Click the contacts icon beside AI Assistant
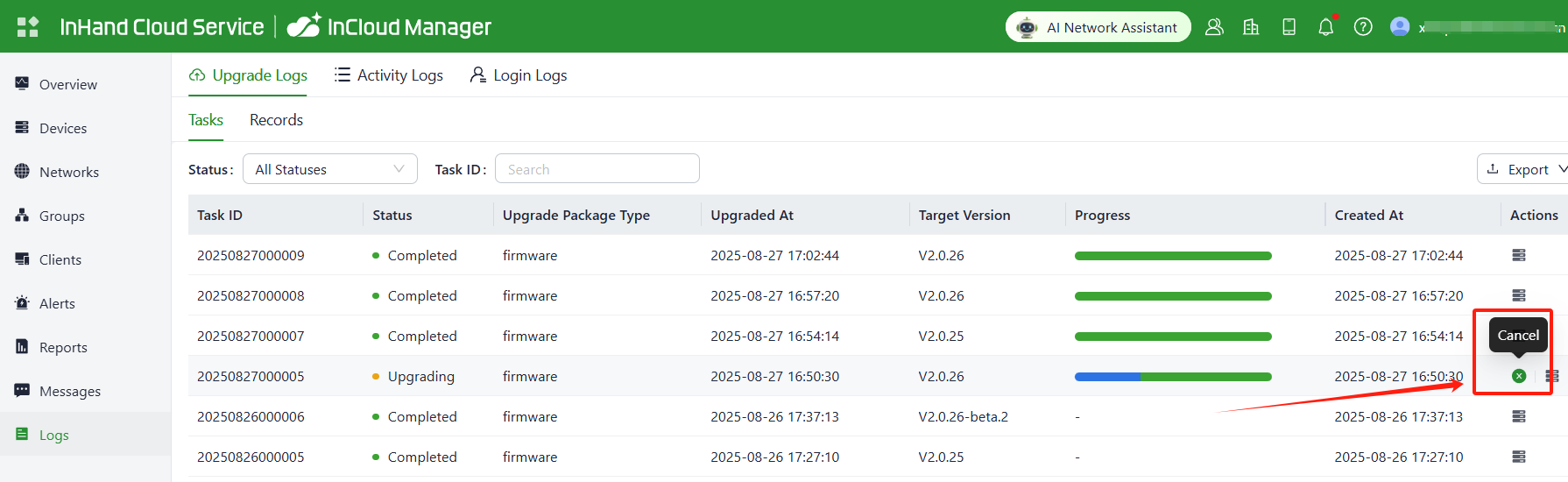 pyautogui.click(x=1214, y=27)
